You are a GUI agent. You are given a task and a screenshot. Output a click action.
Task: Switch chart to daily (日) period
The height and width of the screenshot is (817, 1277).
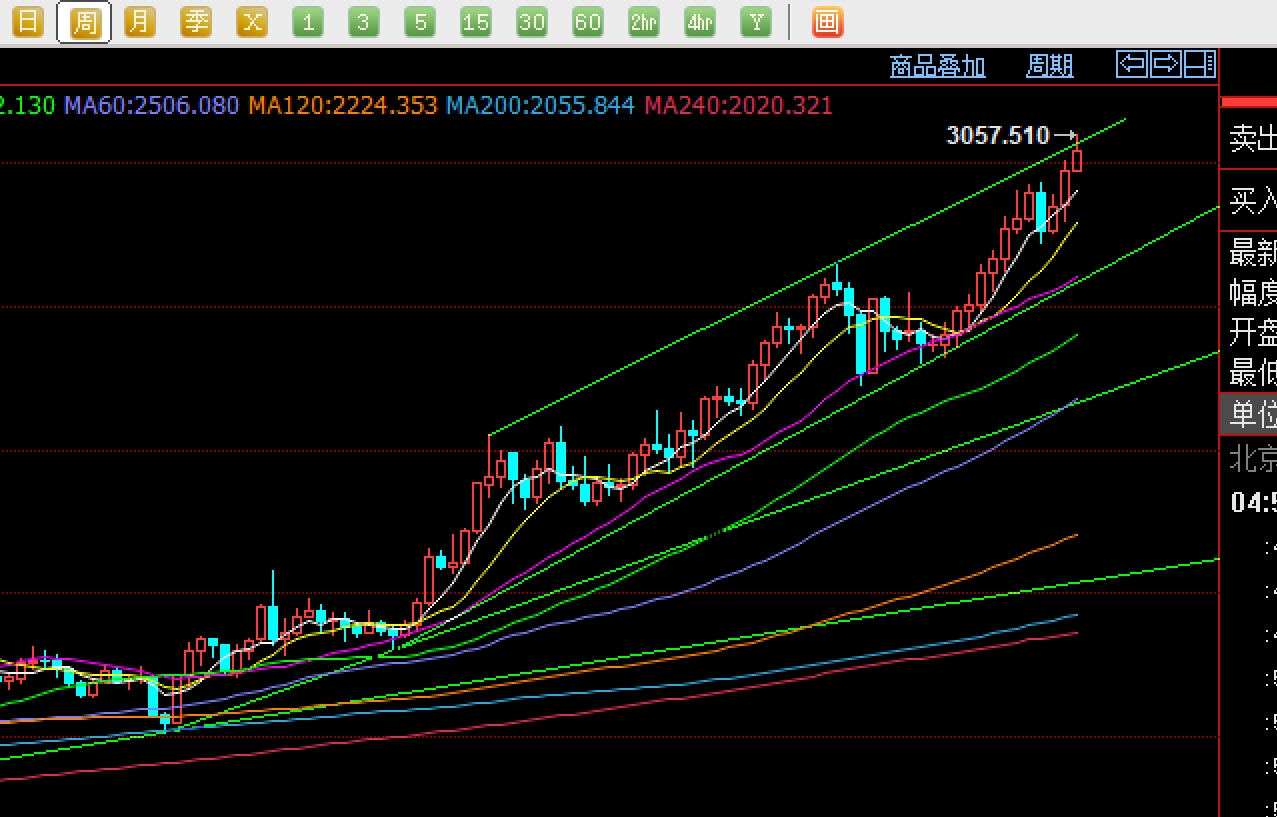pos(28,22)
